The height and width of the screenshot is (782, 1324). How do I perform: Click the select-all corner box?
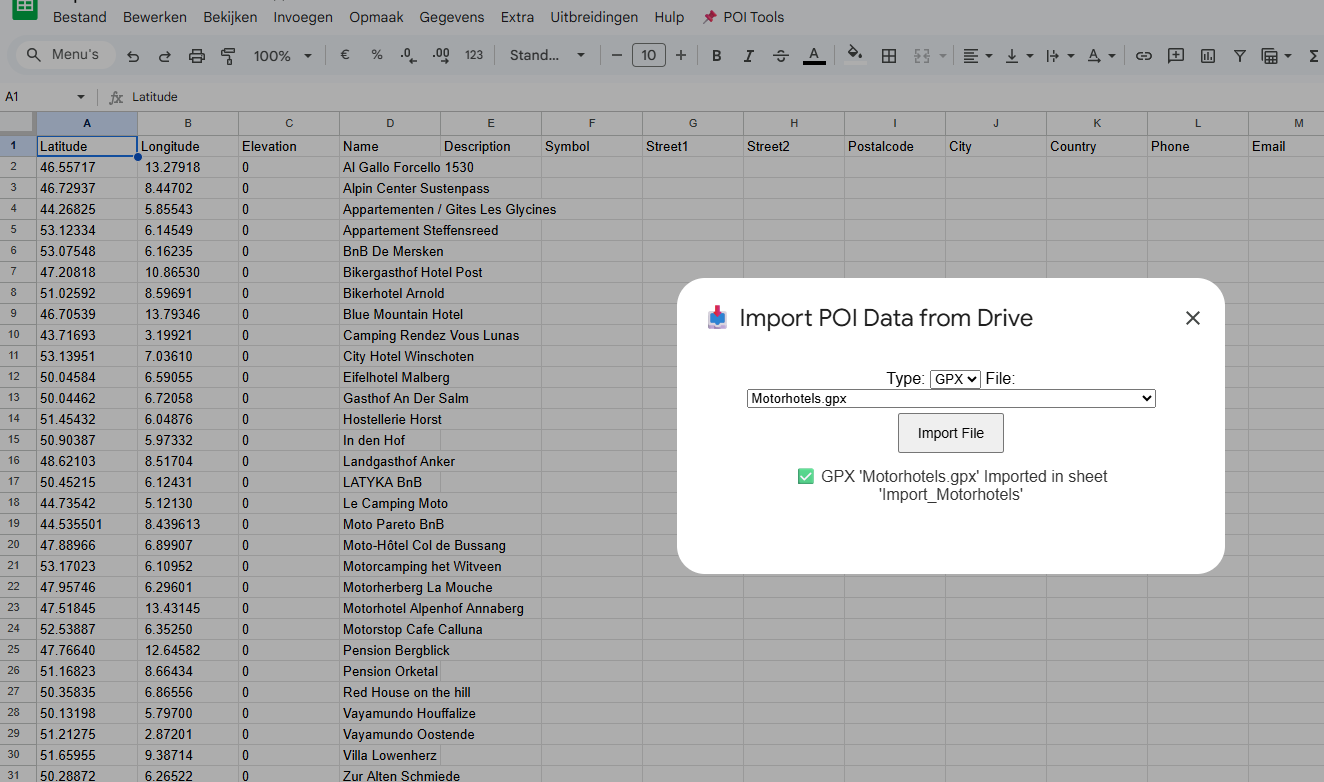click(x=18, y=123)
